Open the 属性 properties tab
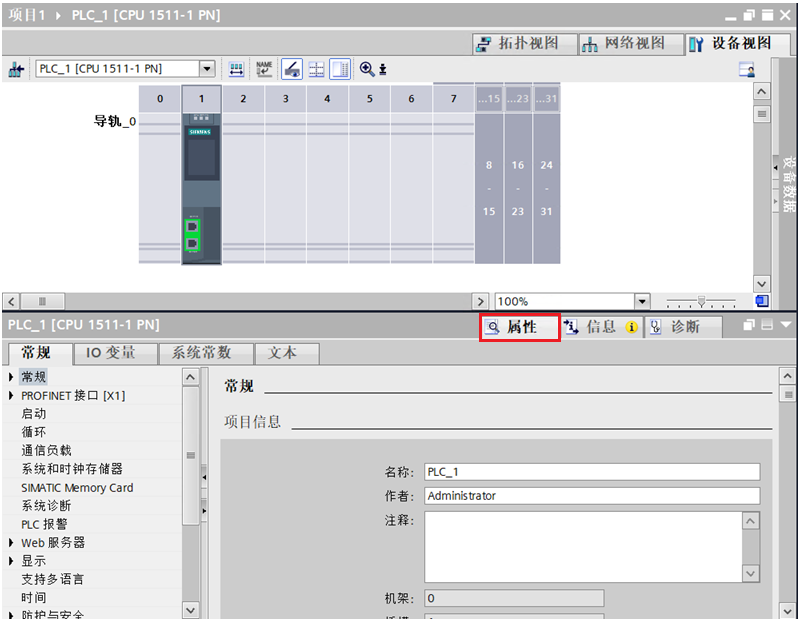Screen dimensions: 799x619 pyautogui.click(x=520, y=327)
